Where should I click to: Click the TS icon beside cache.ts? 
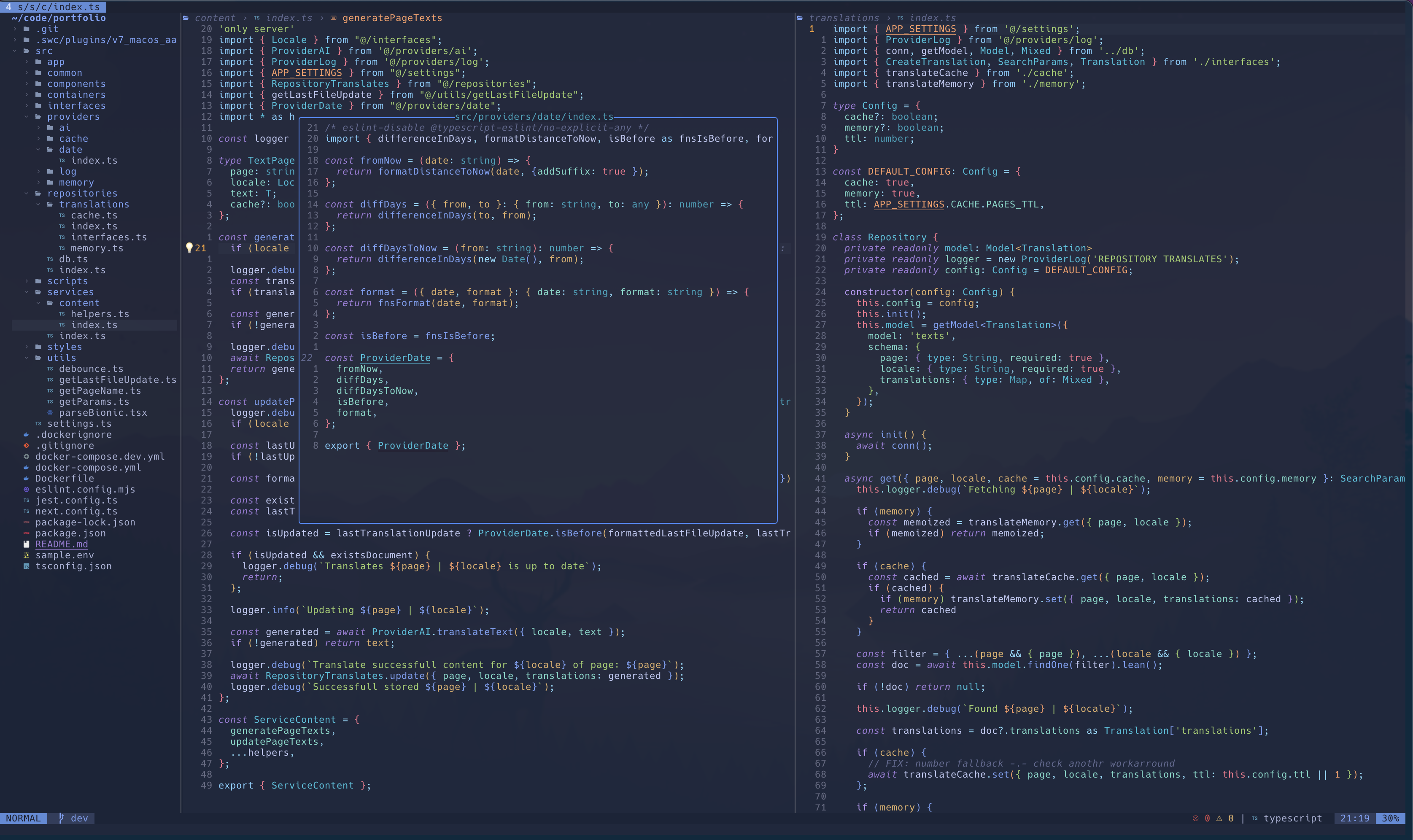pos(62,215)
